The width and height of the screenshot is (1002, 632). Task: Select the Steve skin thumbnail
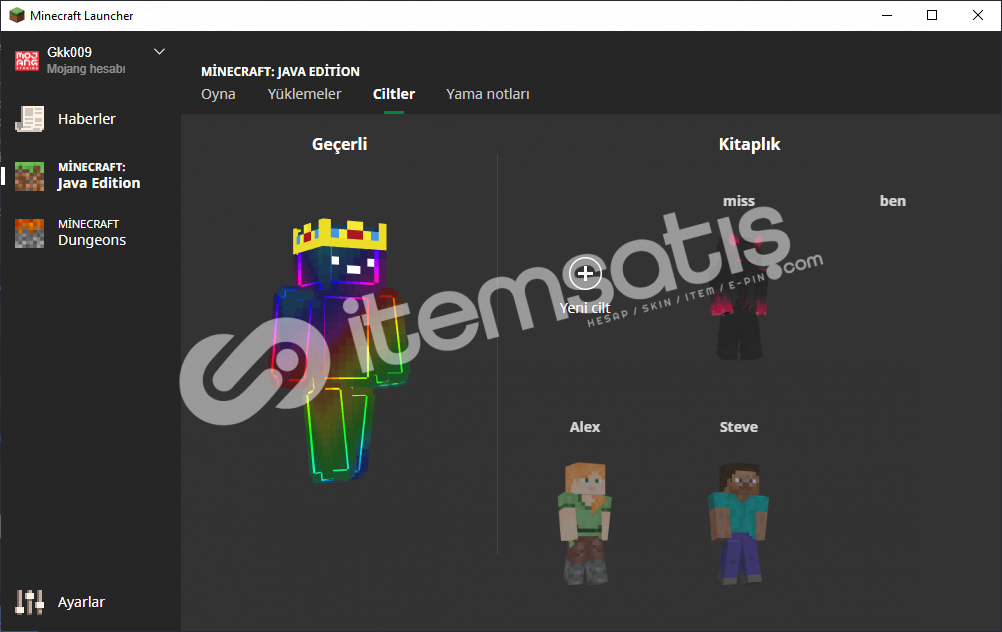pyautogui.click(x=739, y=523)
